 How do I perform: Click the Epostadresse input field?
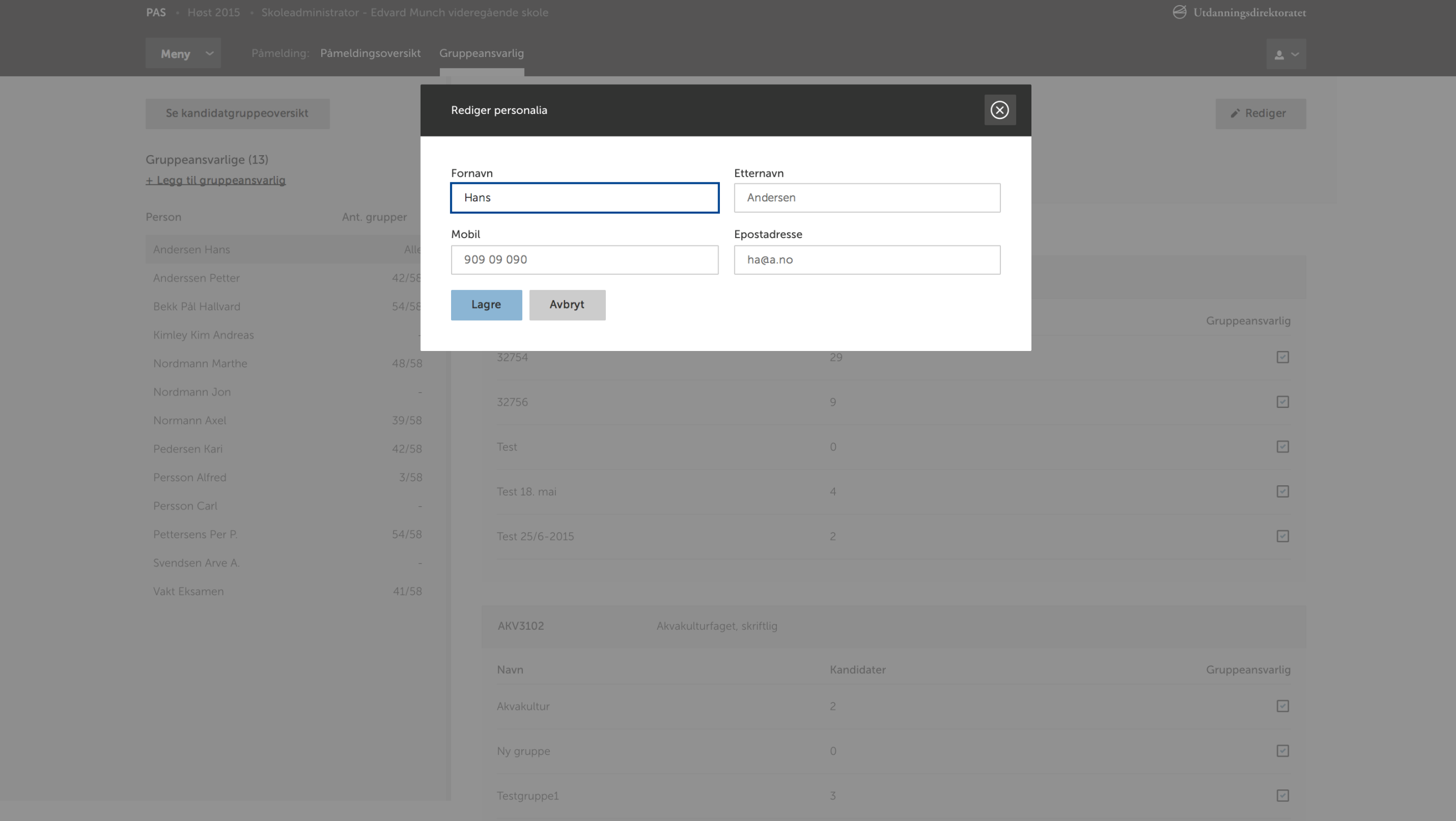(x=867, y=260)
